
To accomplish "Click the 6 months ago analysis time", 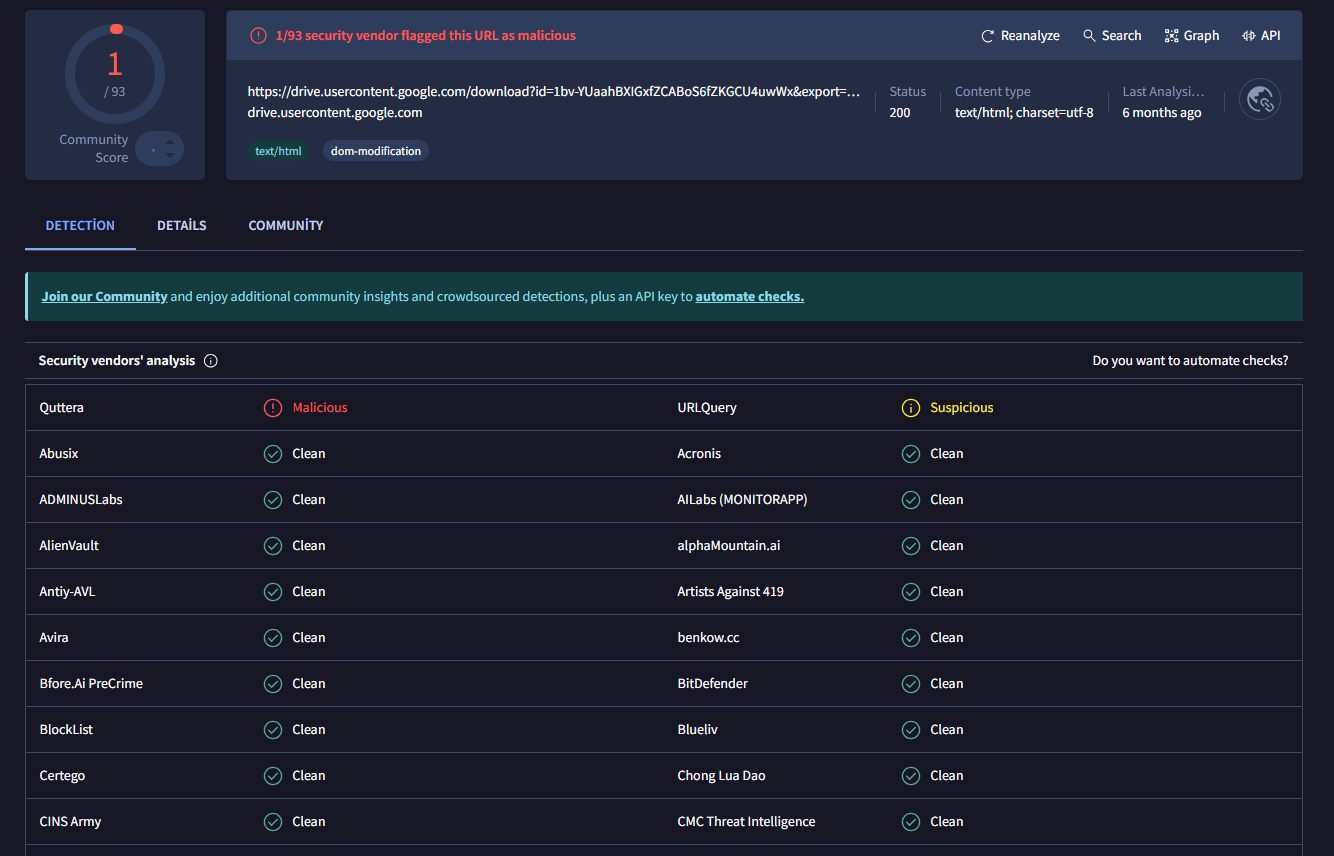I will (1162, 113).
